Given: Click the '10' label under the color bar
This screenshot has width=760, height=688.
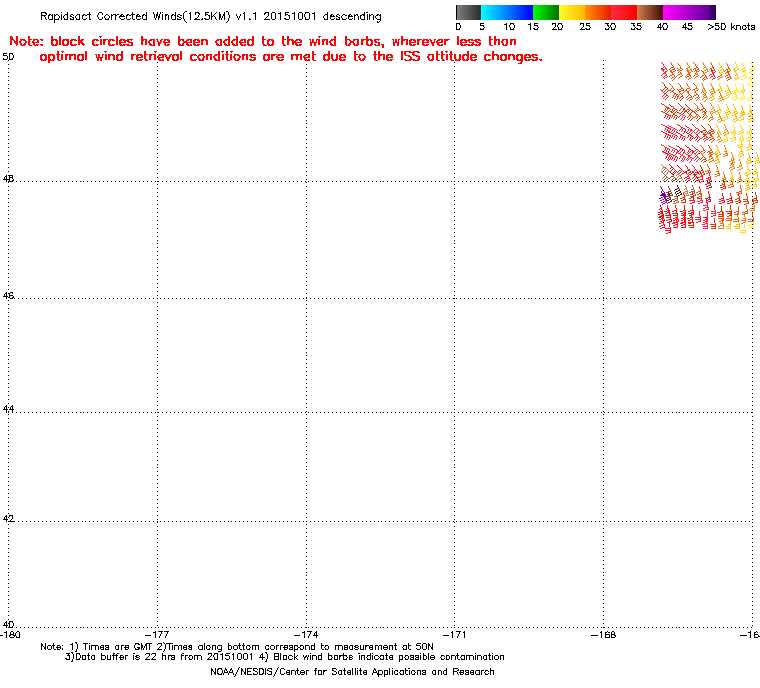Looking at the screenshot, I should (508, 27).
